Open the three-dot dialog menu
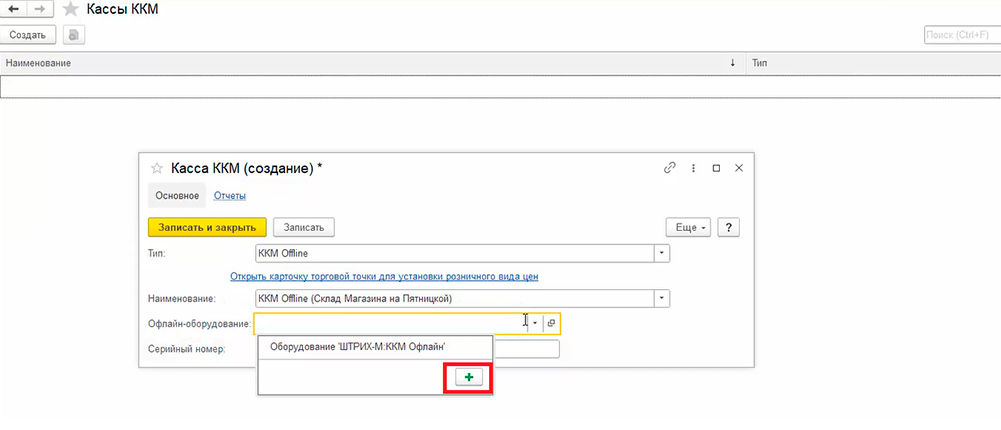Image resolution: width=1001 pixels, height=430 pixels. [x=692, y=168]
